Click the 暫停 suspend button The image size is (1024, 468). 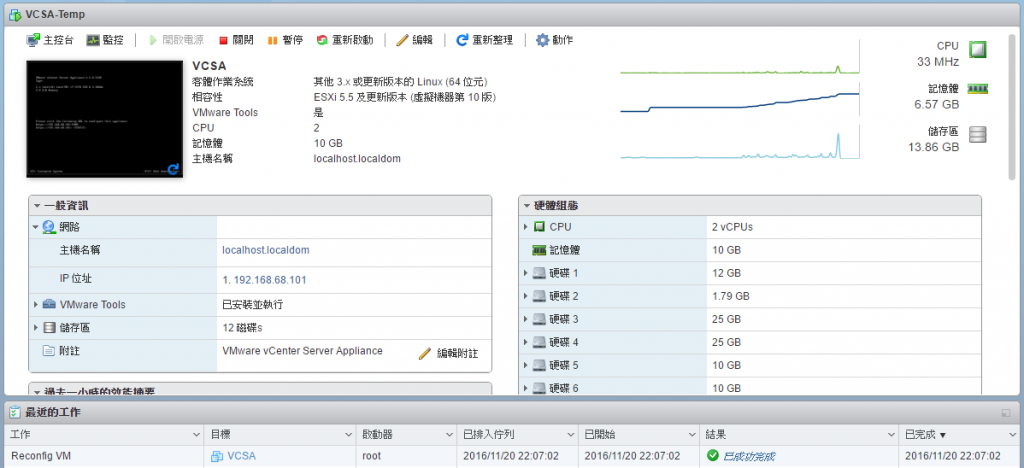tap(285, 40)
